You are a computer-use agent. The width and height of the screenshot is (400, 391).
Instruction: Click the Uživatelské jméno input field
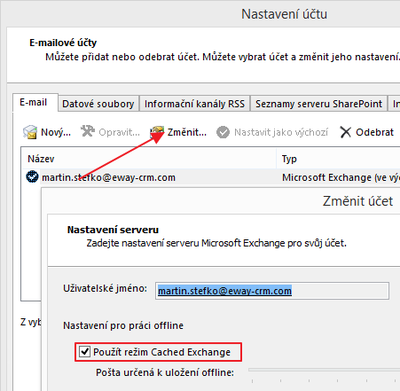[272, 291]
